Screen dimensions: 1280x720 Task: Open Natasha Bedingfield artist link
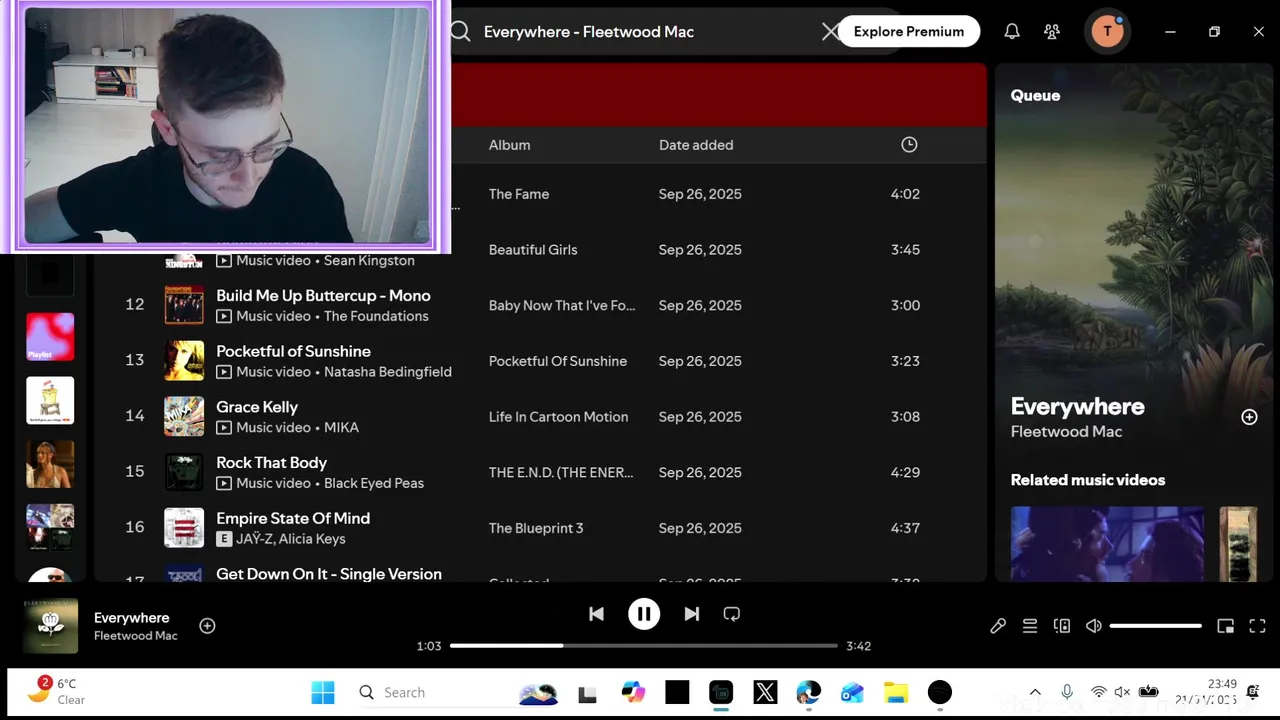coord(388,372)
